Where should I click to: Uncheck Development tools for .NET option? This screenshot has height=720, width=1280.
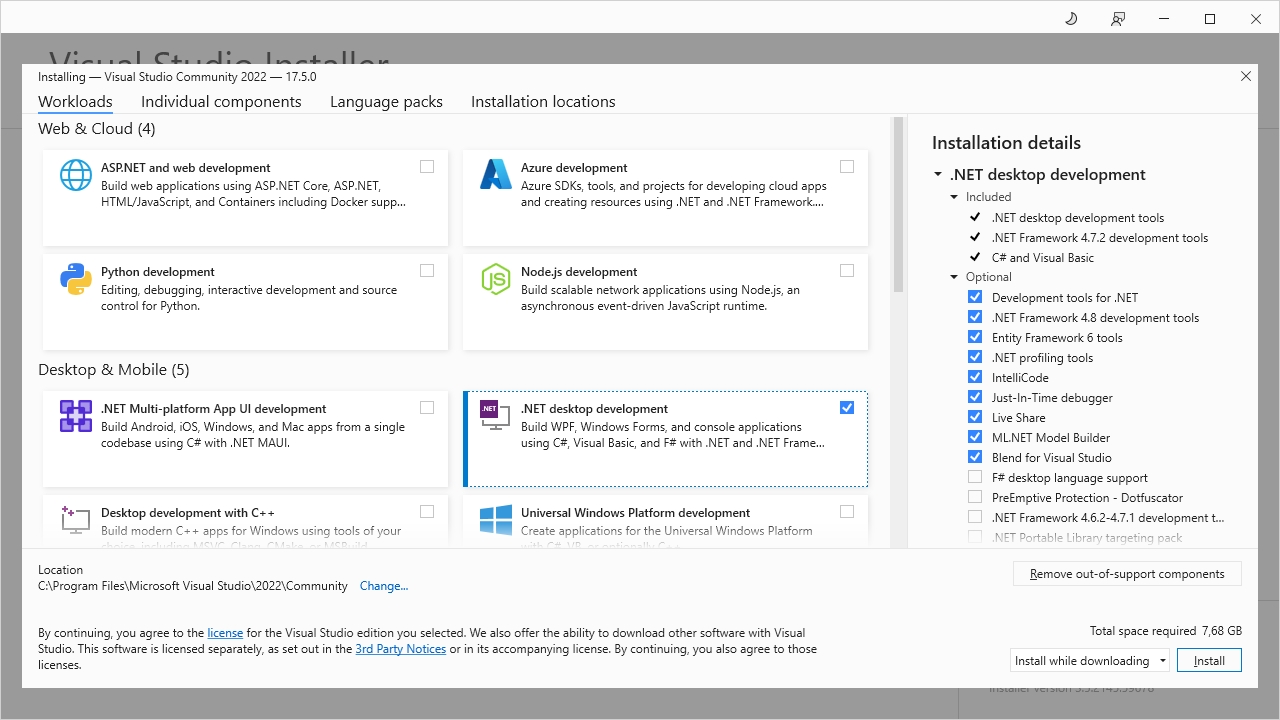[x=975, y=297]
